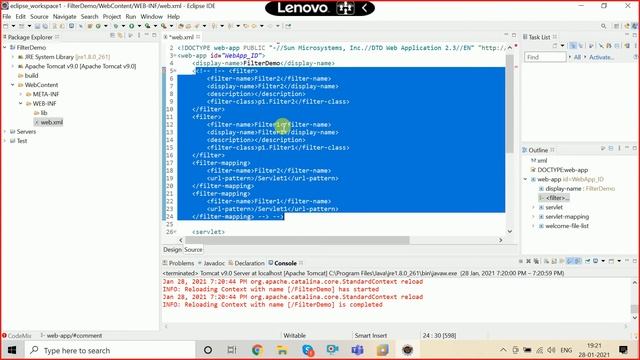Image resolution: width=640 pixels, height=360 pixels.
Task: Collapse the WebContent folder
Action: [x=13, y=85]
